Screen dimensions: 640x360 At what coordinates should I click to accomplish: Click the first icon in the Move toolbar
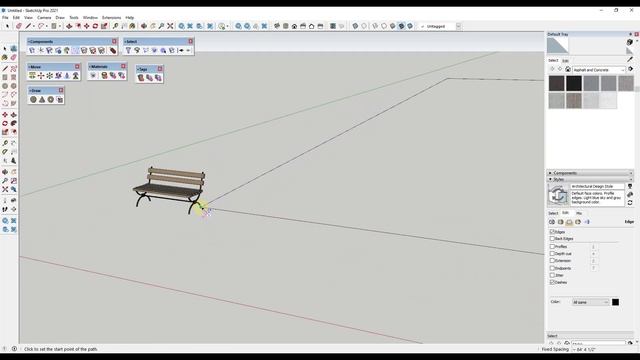(x=32, y=76)
